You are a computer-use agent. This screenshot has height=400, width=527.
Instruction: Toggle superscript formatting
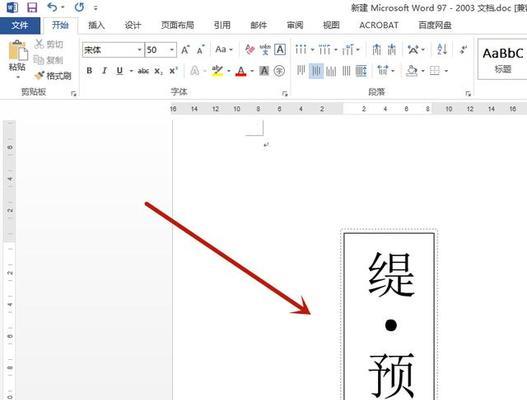point(173,71)
